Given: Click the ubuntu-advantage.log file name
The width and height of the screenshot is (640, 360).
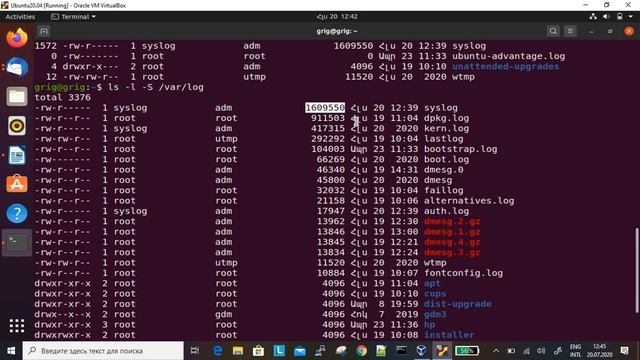Looking at the screenshot, I should pos(508,56).
